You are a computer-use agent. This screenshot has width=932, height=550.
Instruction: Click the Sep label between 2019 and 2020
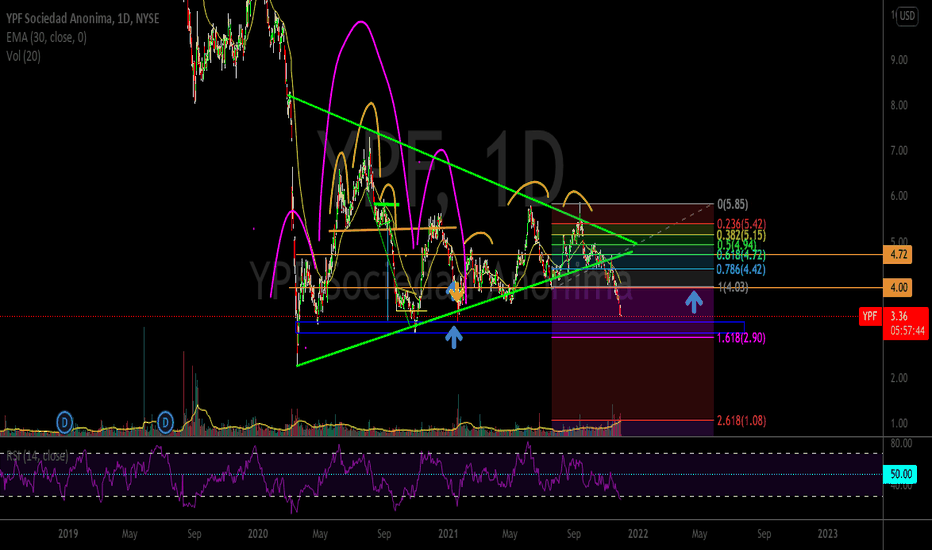(x=194, y=534)
